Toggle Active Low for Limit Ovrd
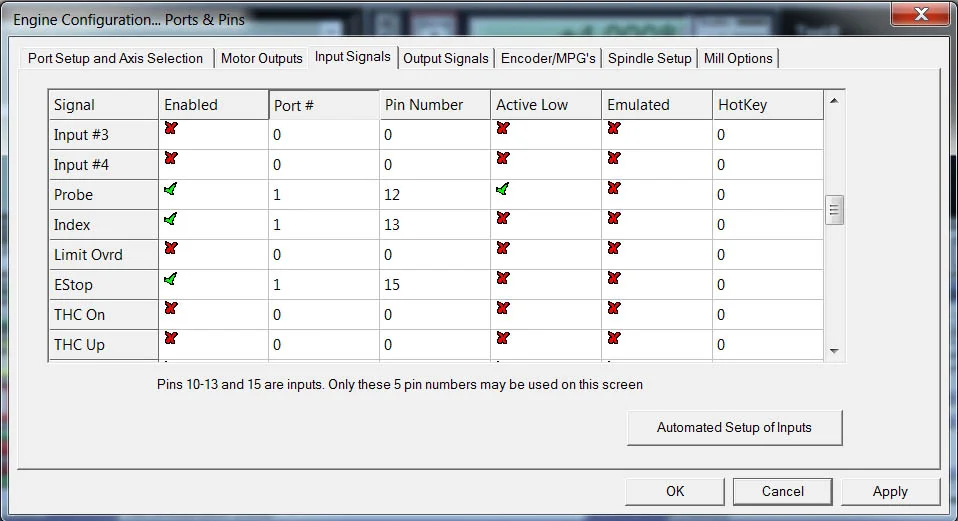 (x=503, y=247)
